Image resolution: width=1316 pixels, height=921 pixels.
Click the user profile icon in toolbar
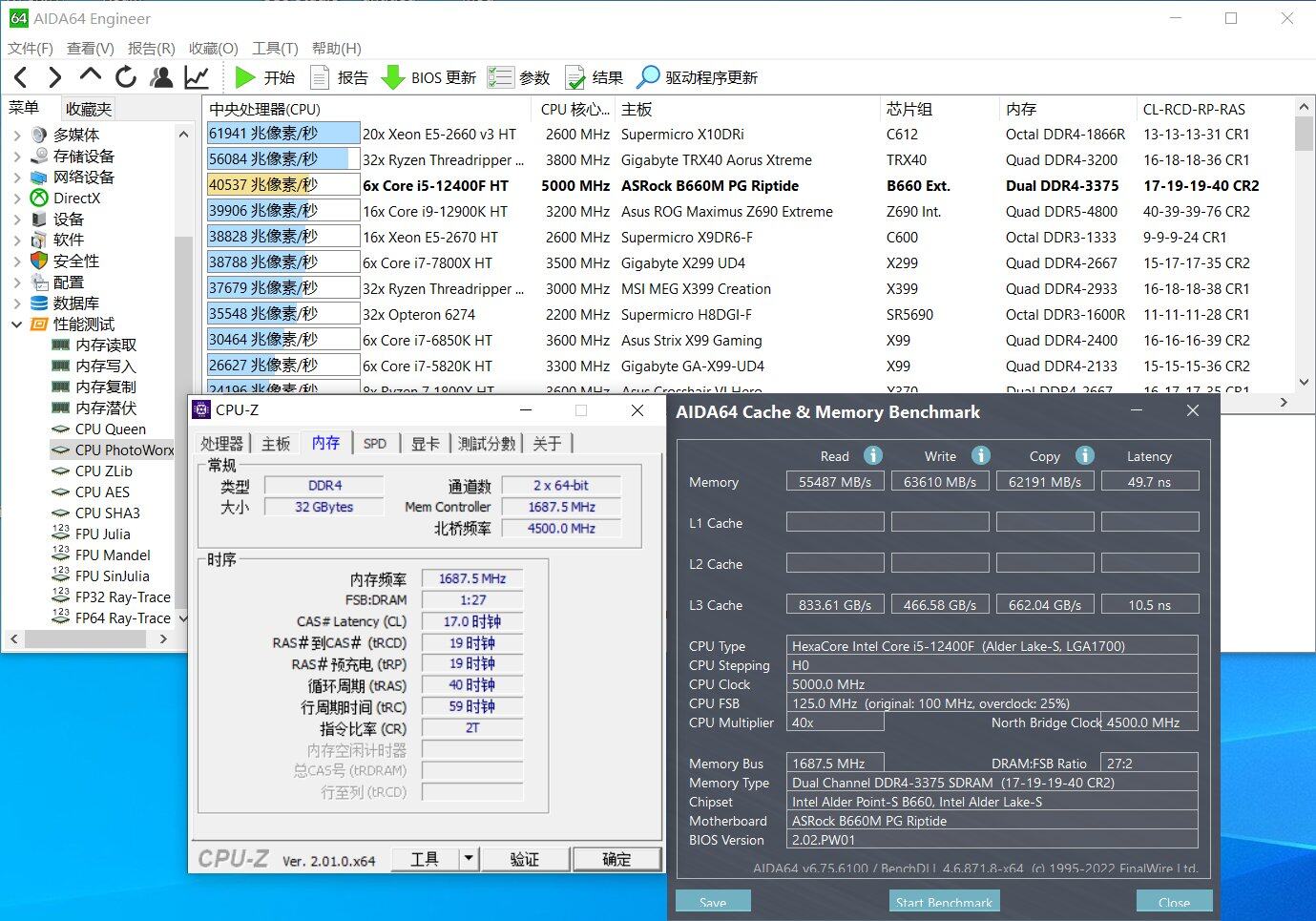pos(161,77)
